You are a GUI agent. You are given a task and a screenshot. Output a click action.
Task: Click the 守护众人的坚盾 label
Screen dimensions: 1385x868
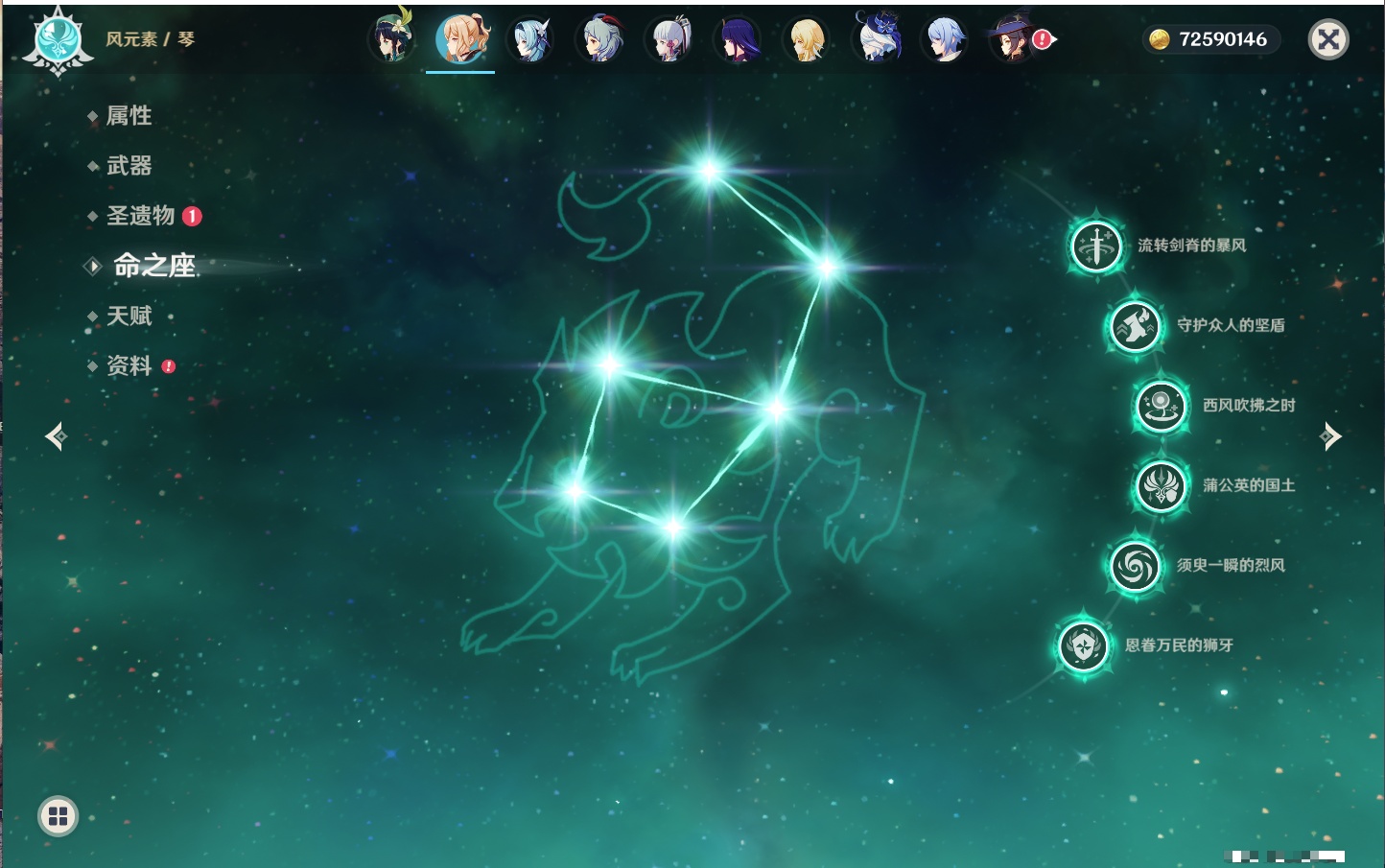pos(1231,325)
